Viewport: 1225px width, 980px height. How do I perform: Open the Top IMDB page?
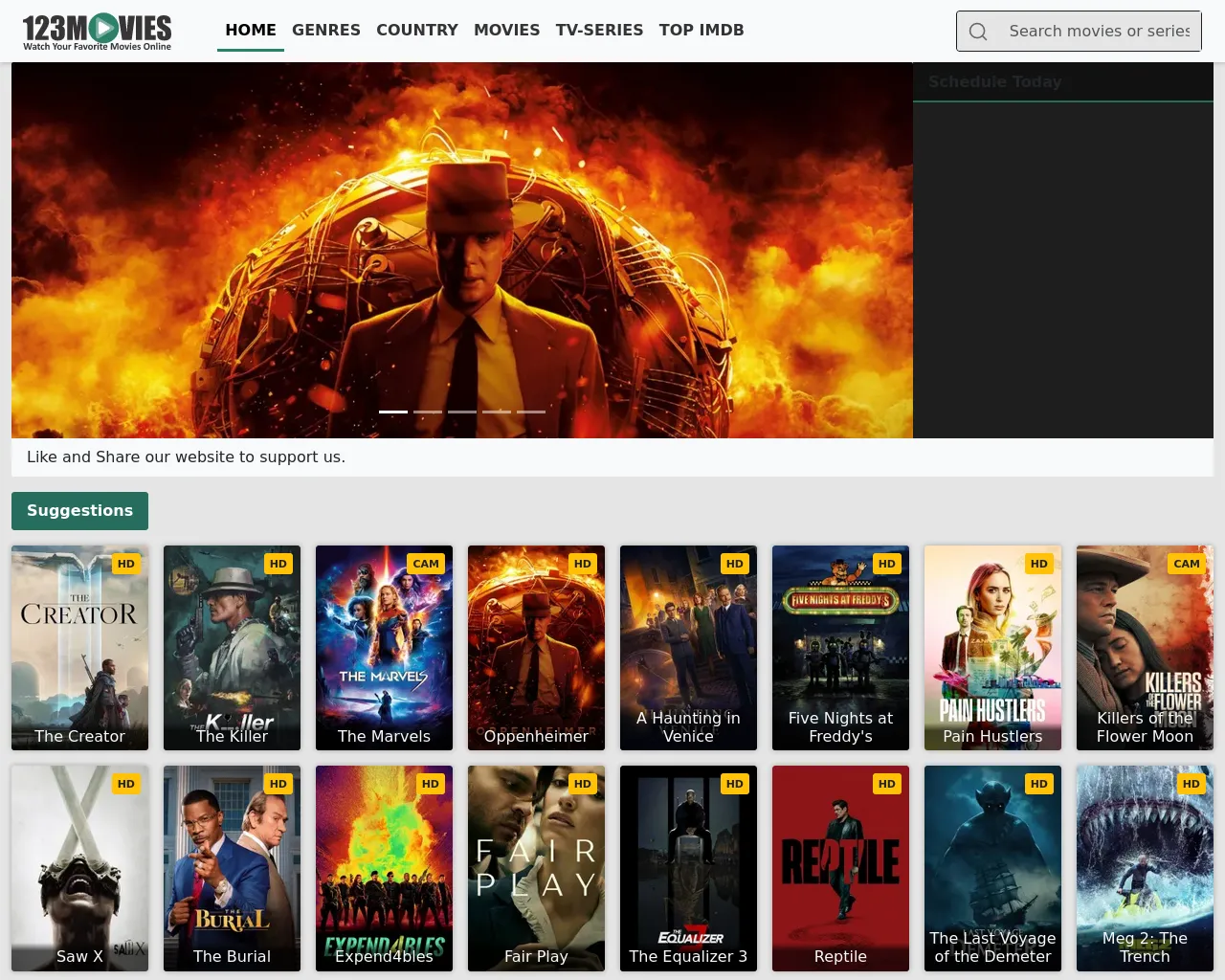(x=702, y=30)
